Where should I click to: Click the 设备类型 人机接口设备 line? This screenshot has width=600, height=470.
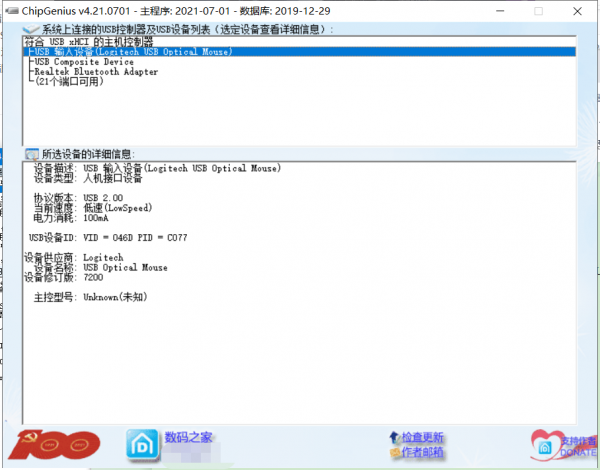[x=88, y=178]
